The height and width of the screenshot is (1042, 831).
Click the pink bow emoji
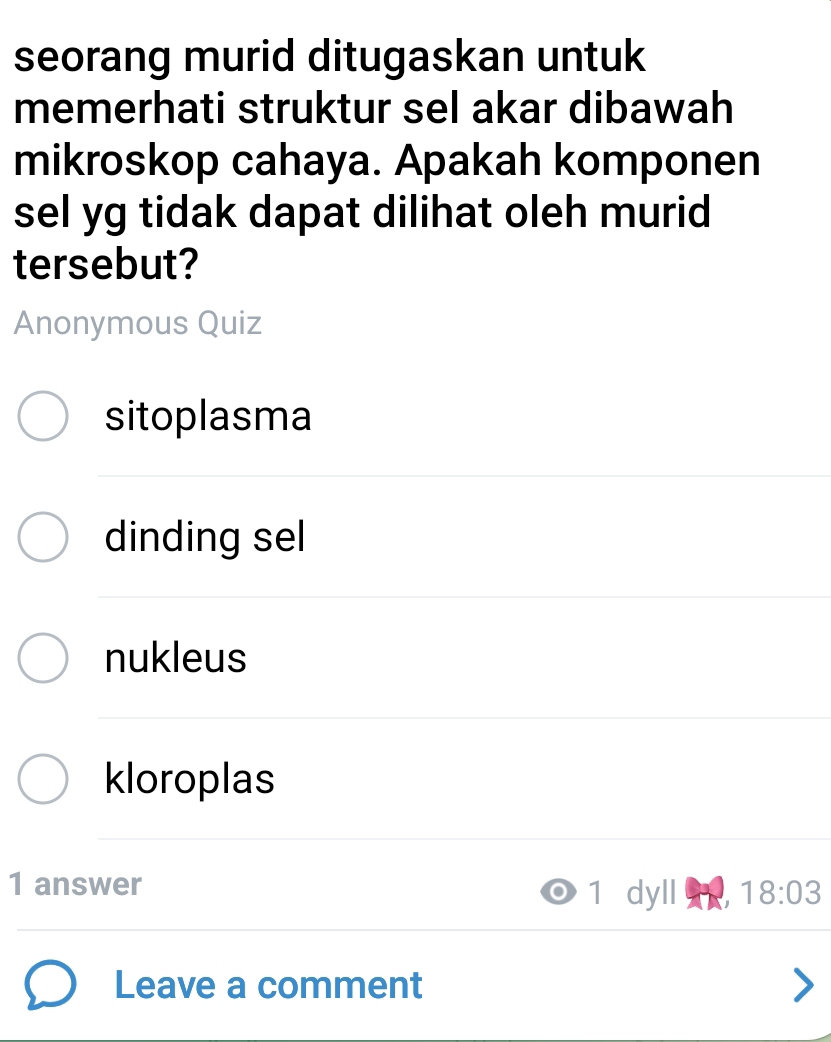(x=704, y=892)
